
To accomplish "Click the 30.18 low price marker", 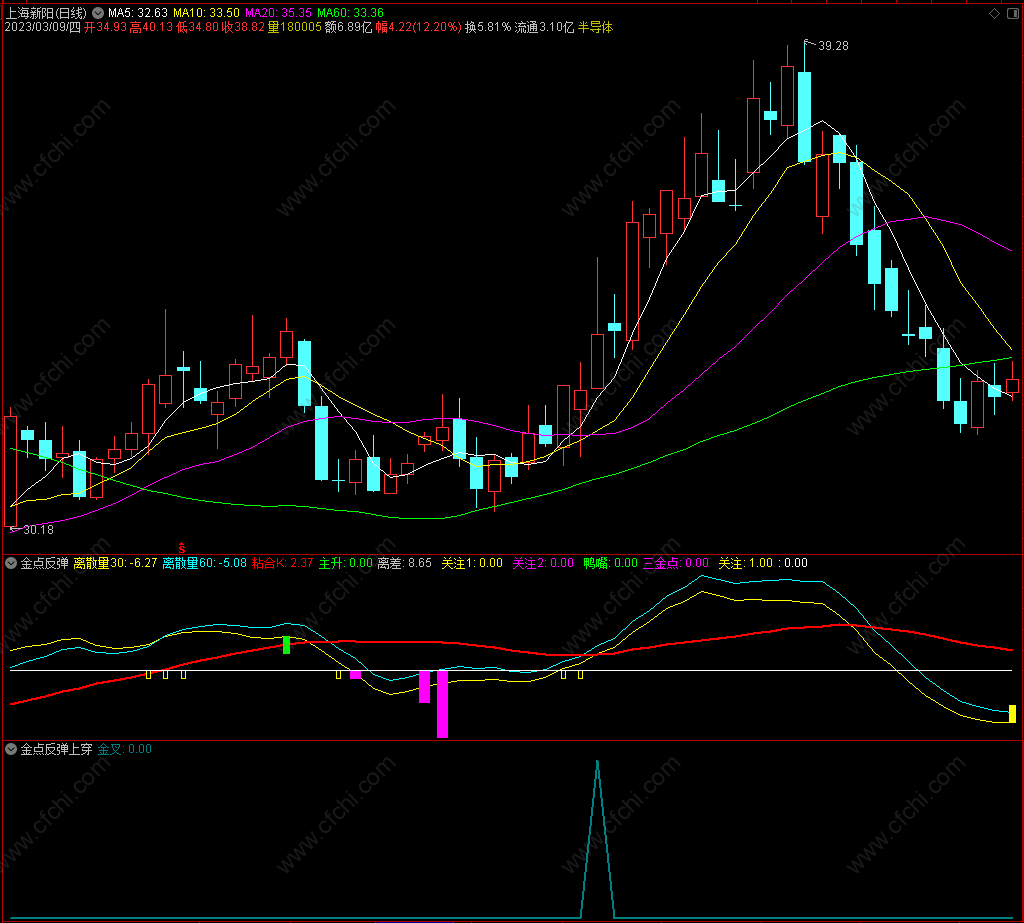I will (39, 530).
